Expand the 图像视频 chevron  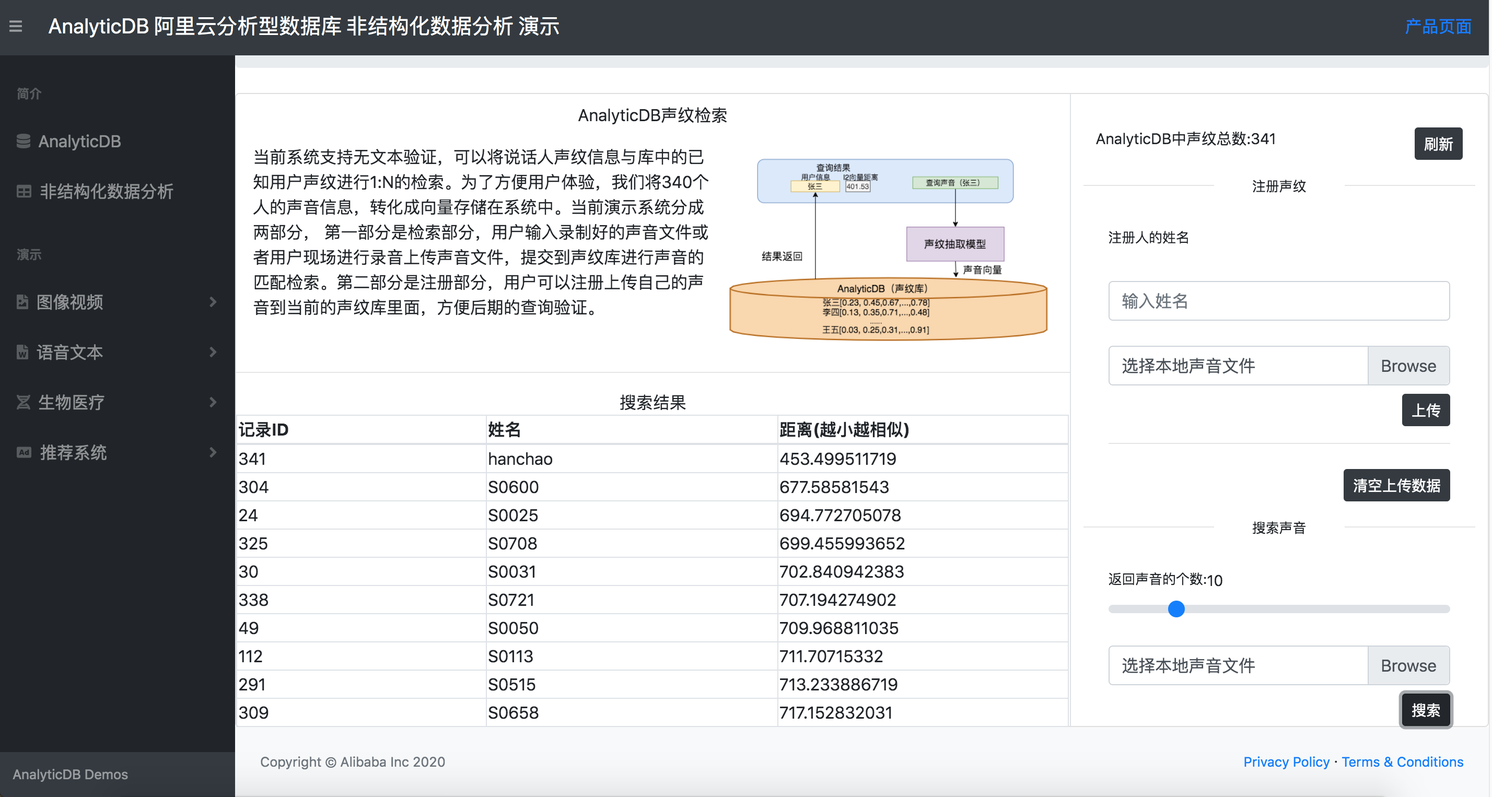[213, 302]
